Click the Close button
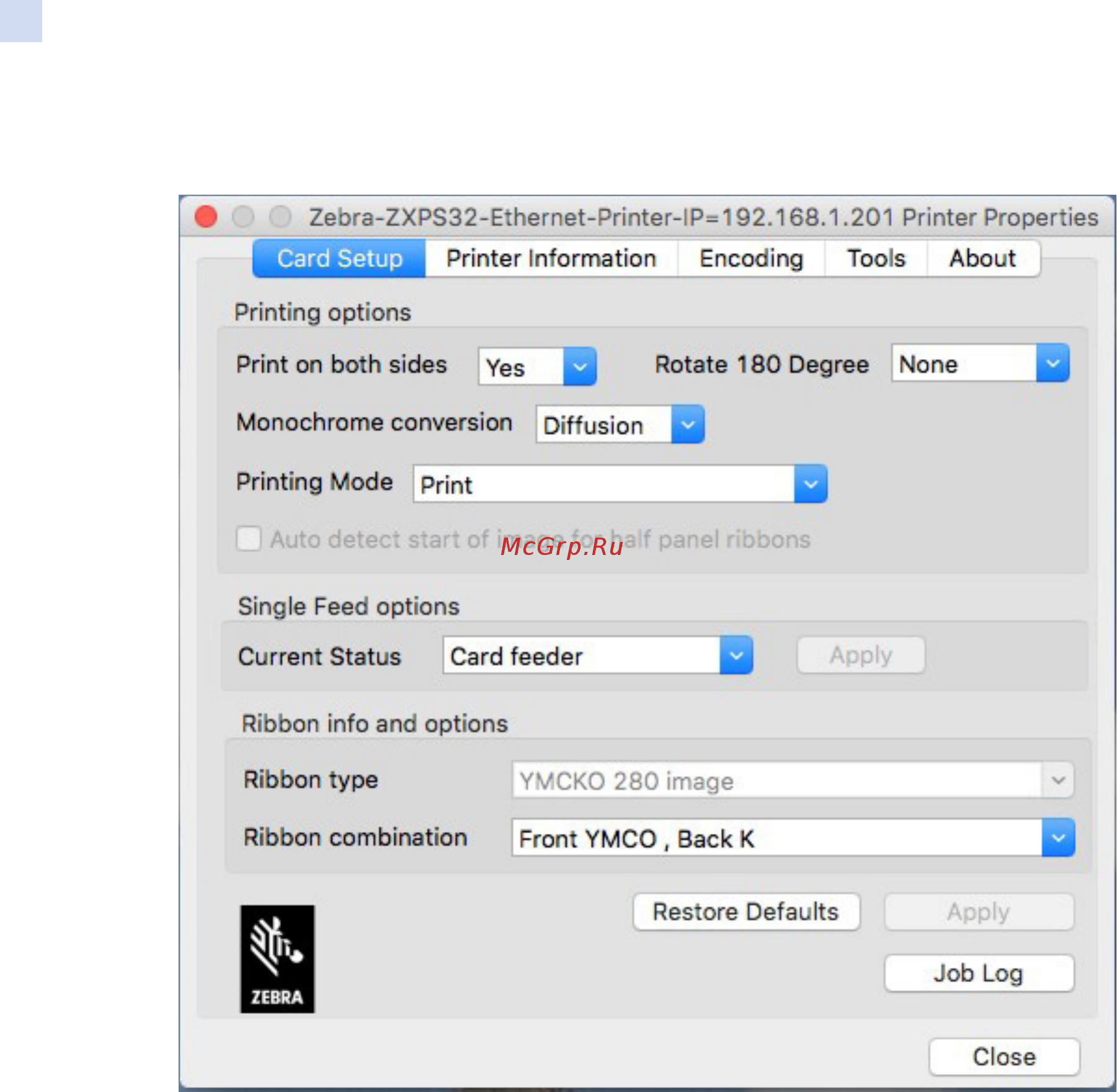Image resolution: width=1117 pixels, height=1092 pixels. 1004,1057
